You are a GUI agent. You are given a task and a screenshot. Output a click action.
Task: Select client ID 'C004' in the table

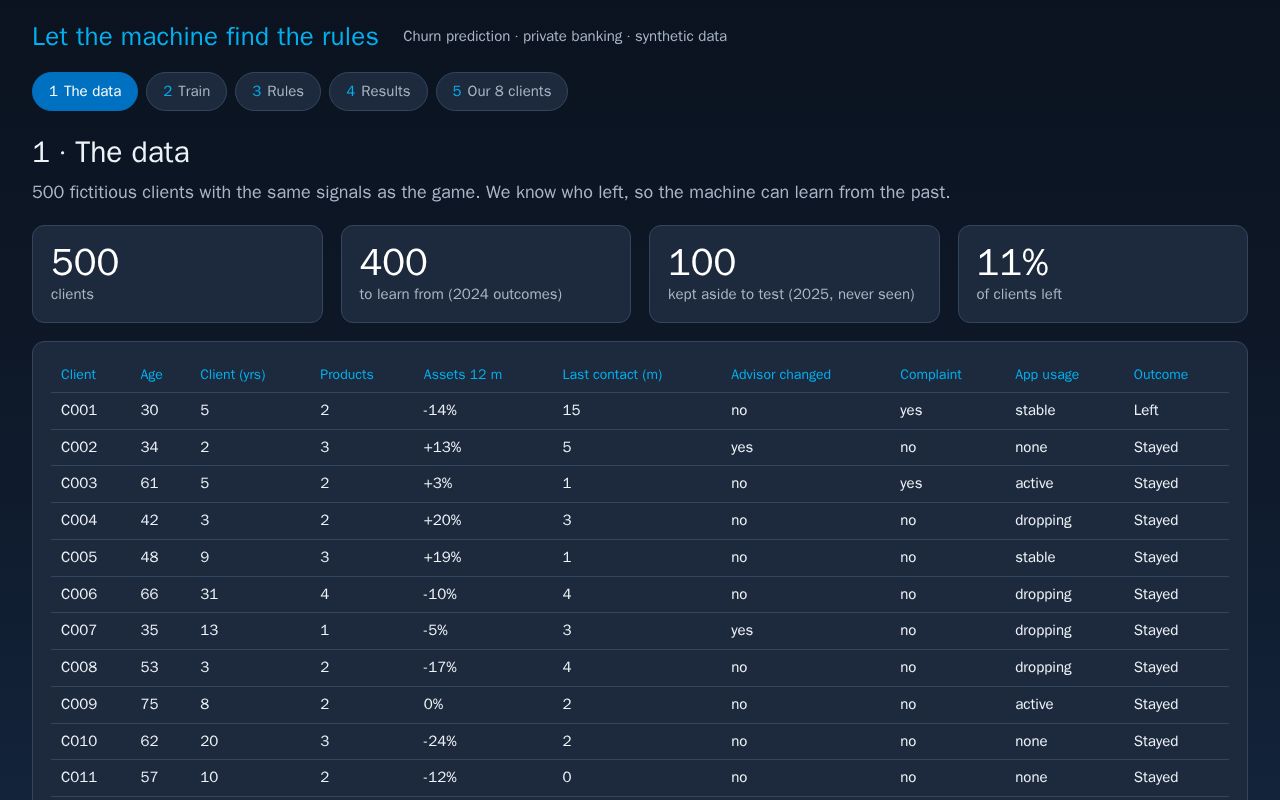click(79, 520)
